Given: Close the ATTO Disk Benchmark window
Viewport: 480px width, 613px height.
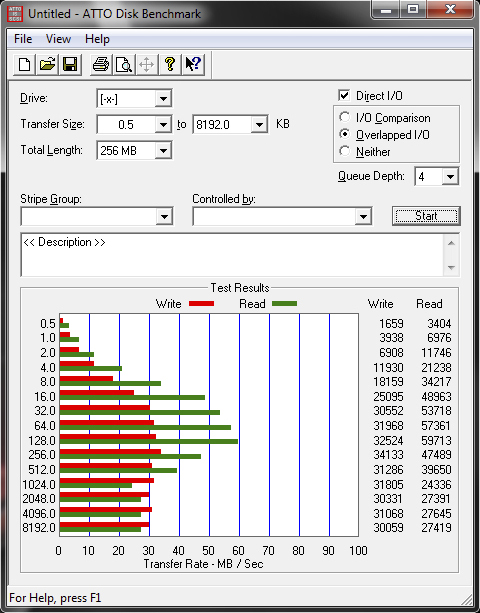Looking at the screenshot, I should coord(450,9).
